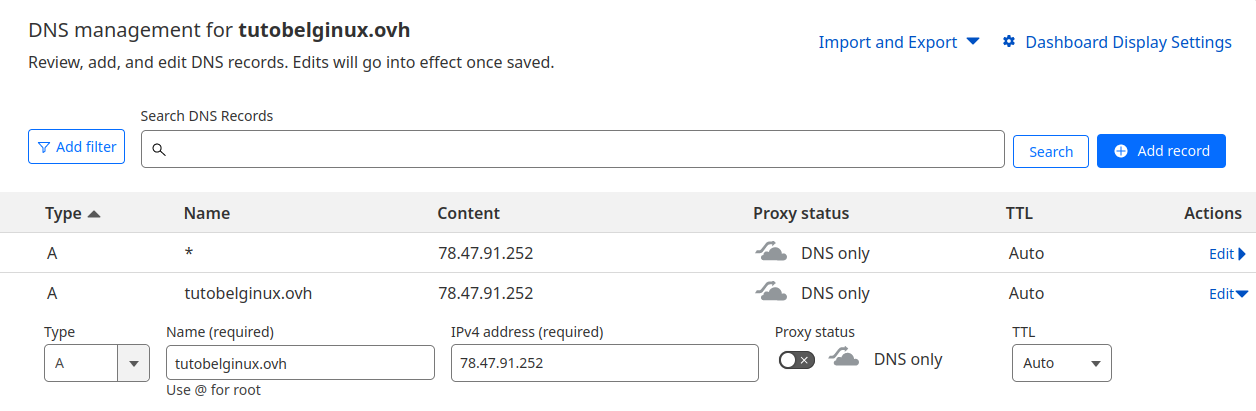Click the IPv4 address input field
1256x411 pixels.
604,363
